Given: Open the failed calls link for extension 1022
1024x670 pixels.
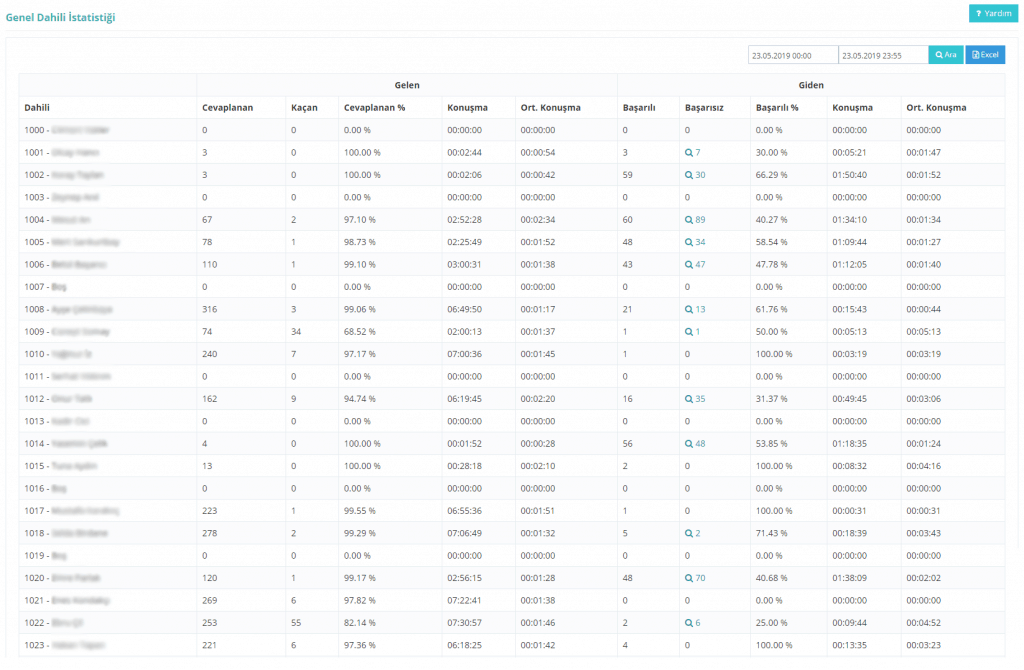Looking at the screenshot, I should point(692,623).
